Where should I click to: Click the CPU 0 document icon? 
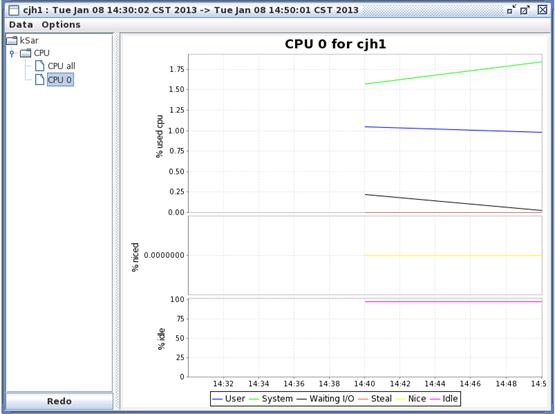click(40, 80)
